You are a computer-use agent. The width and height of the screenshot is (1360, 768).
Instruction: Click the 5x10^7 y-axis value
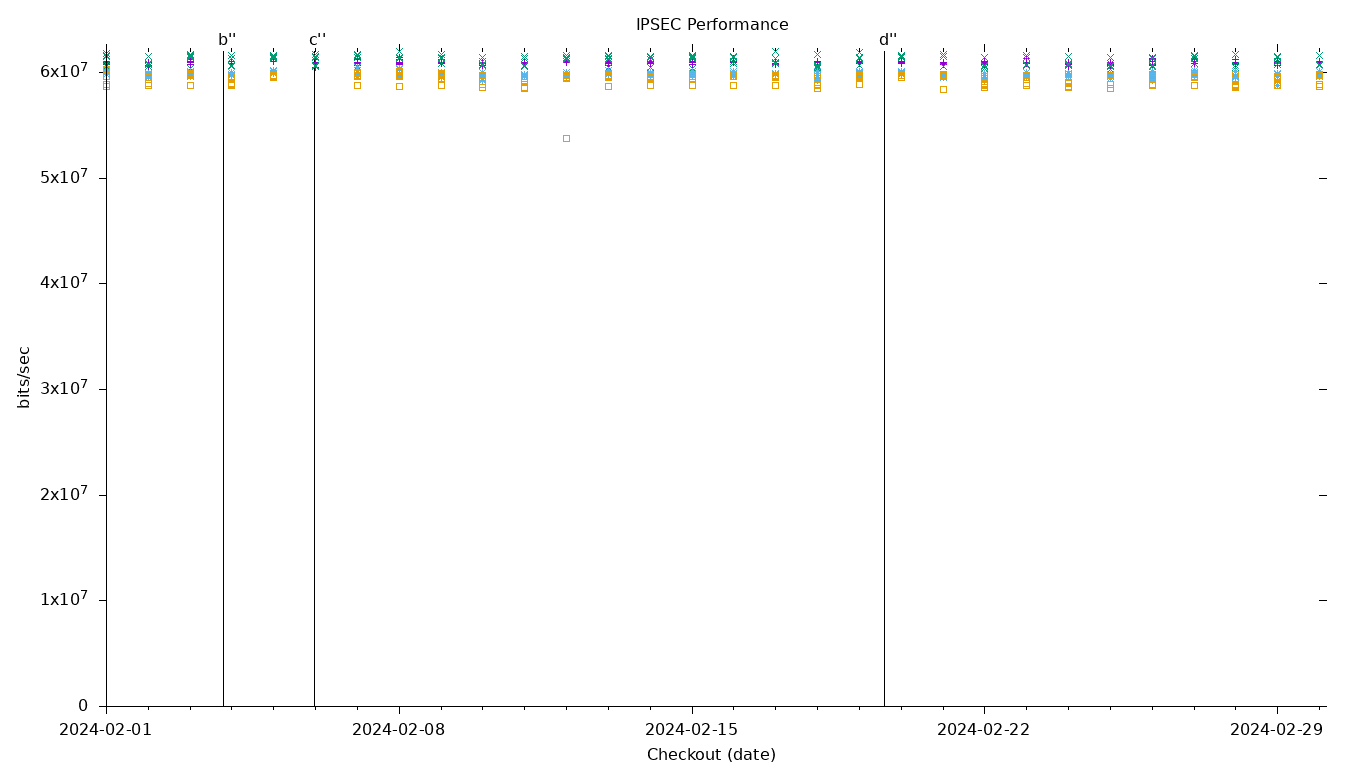(64, 176)
